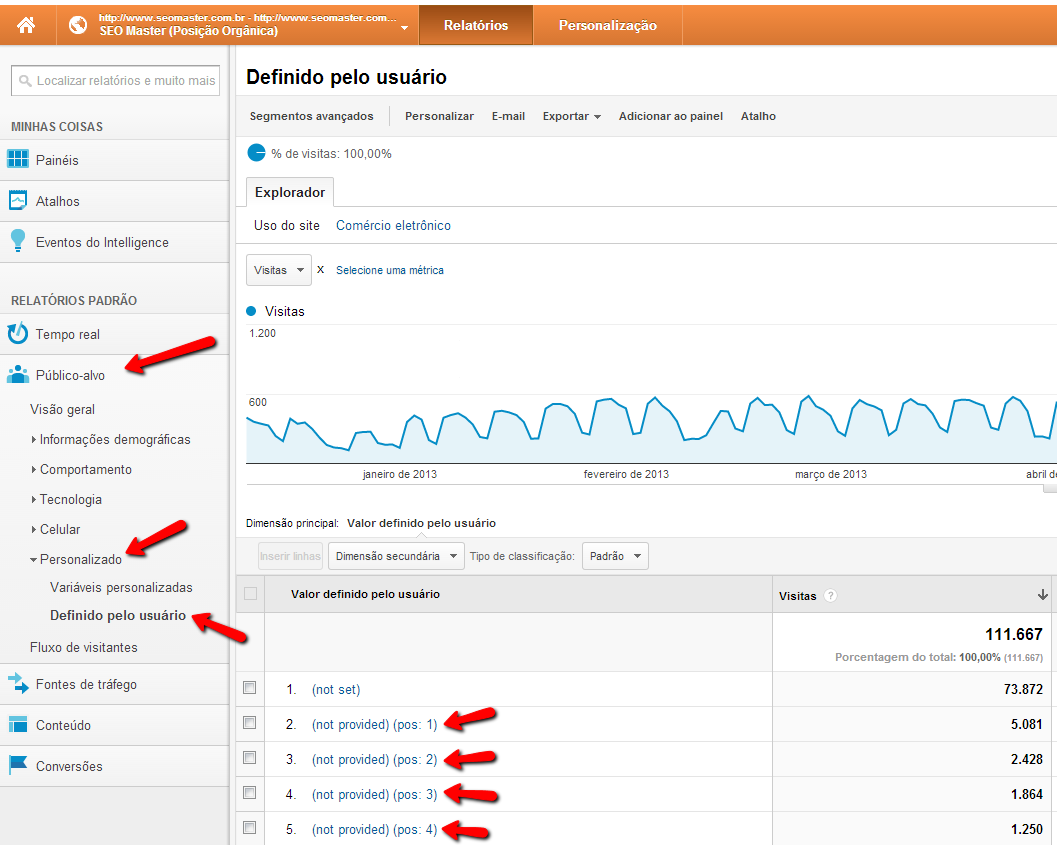Click the Segmentos avançados button
Screen dimensions: 1057x845
tap(311, 116)
